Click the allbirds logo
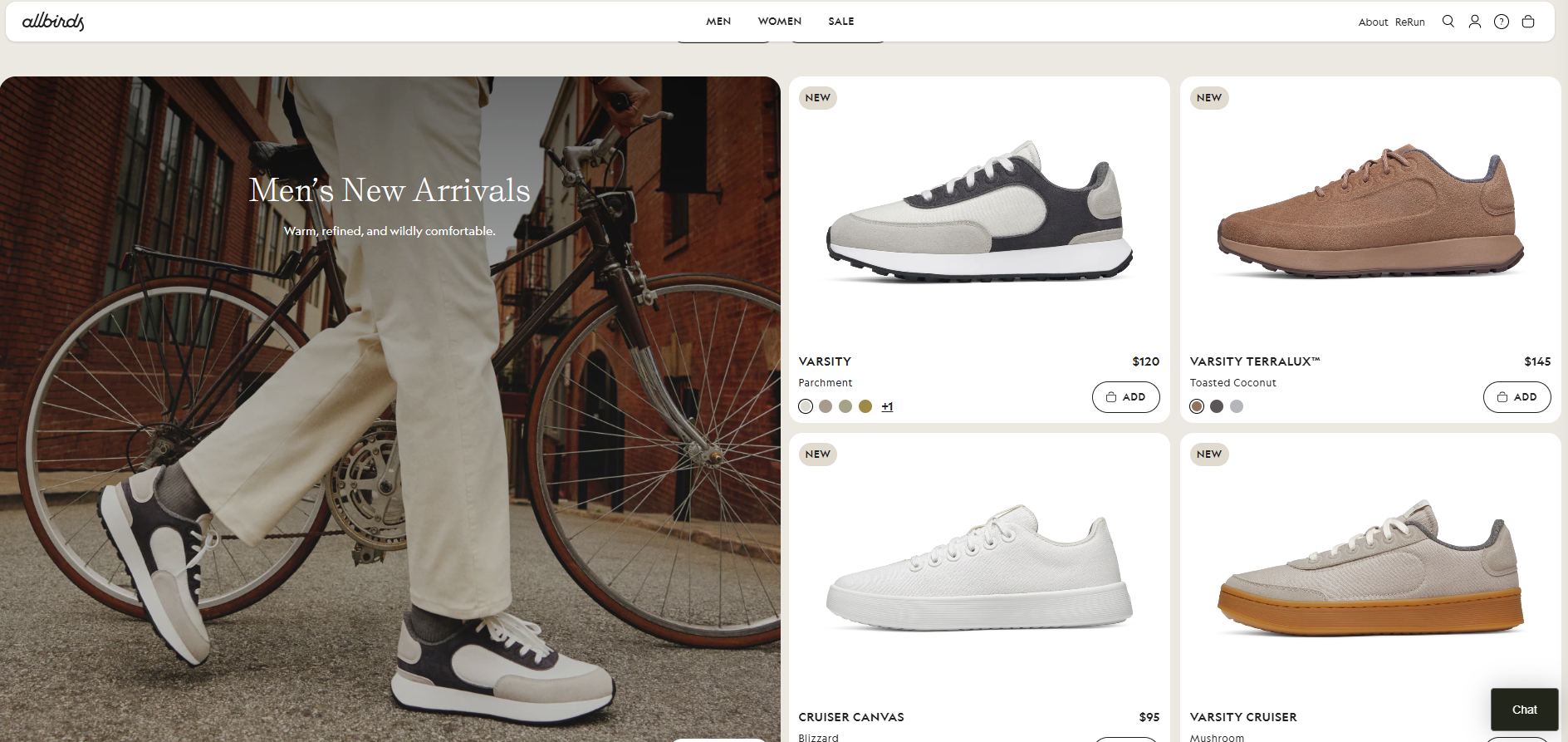Image resolution: width=1568 pixels, height=742 pixels. 53,22
